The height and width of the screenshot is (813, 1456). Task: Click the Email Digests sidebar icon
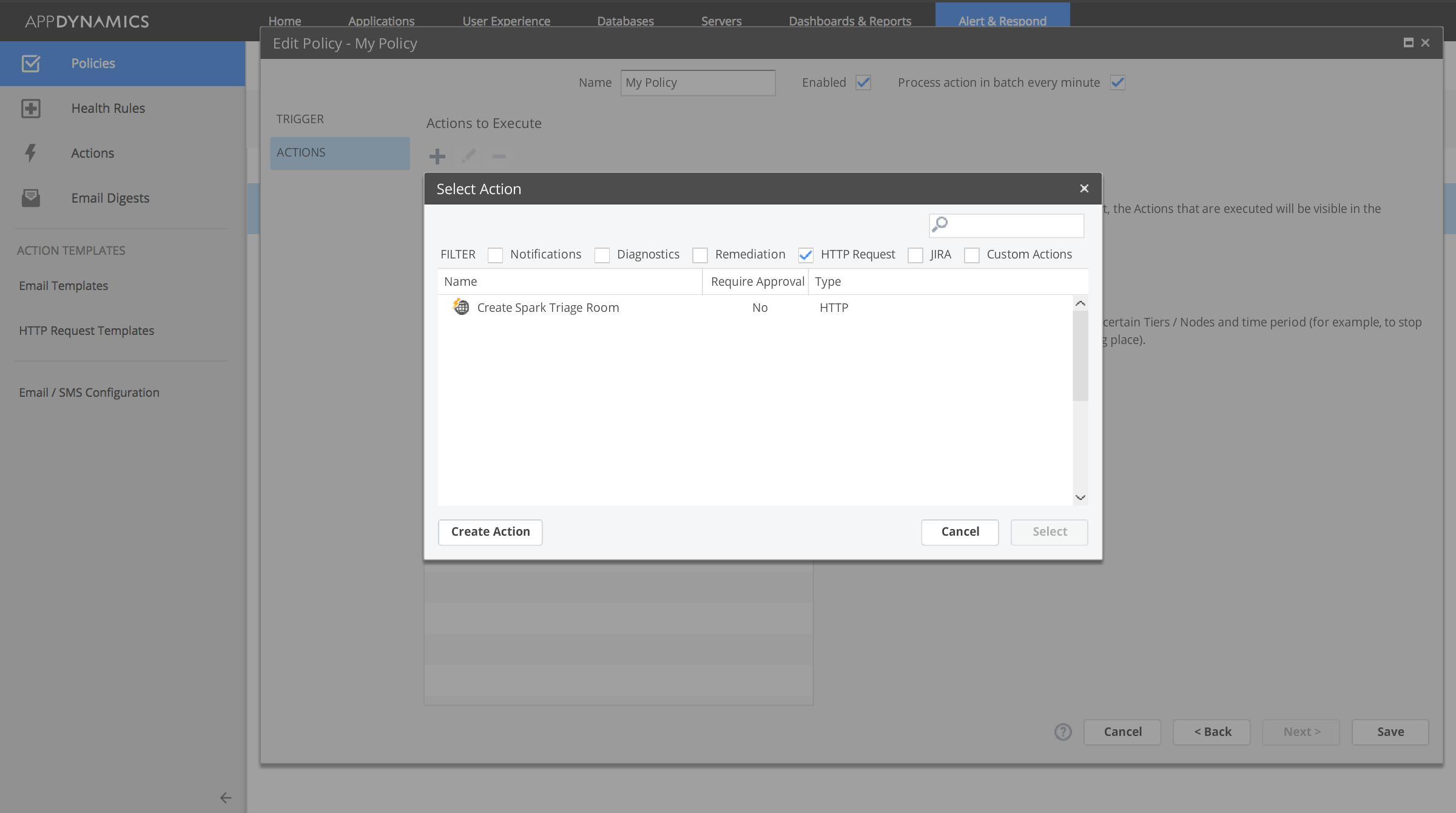point(31,197)
